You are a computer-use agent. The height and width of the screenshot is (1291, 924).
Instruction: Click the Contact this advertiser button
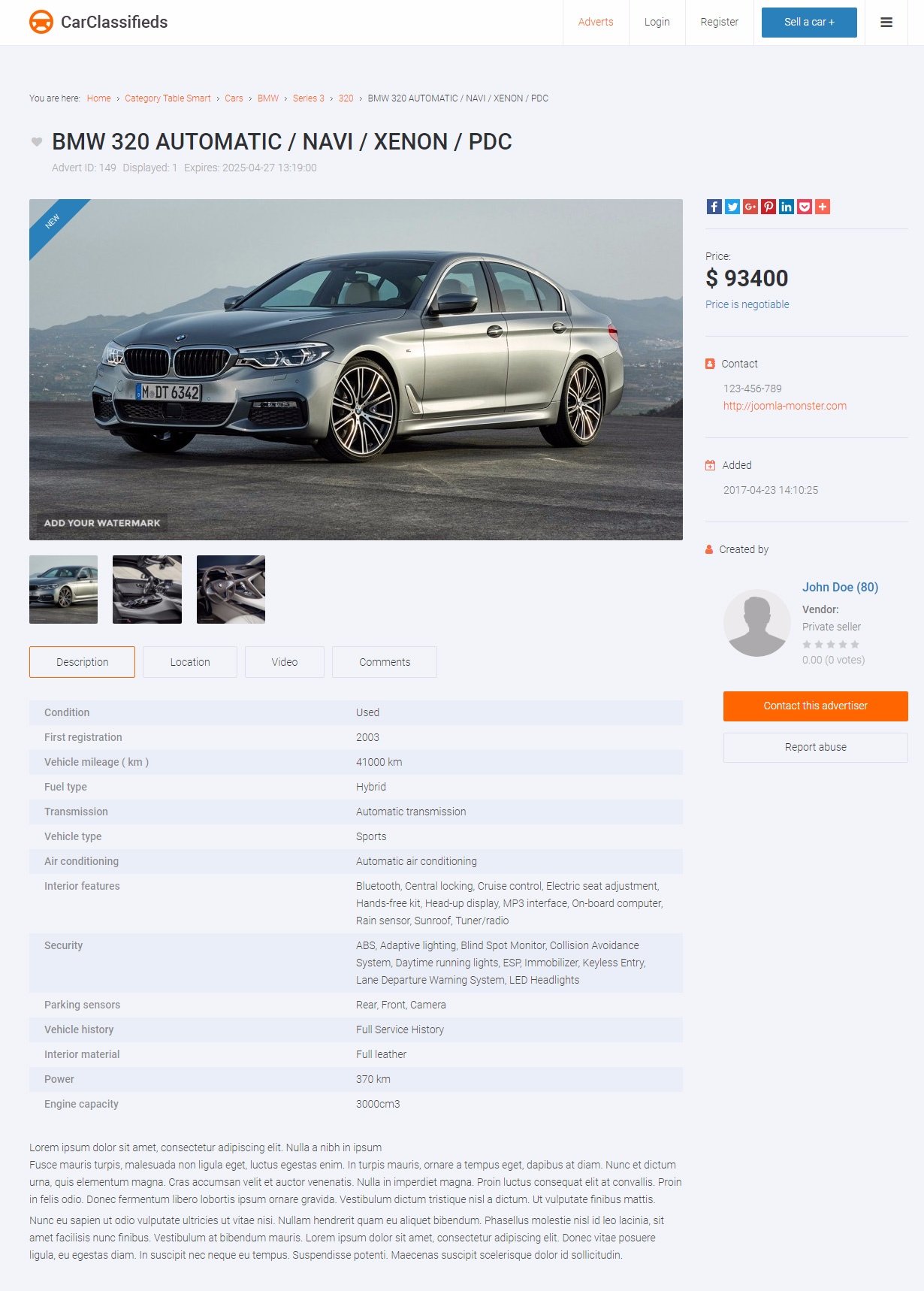[816, 706]
